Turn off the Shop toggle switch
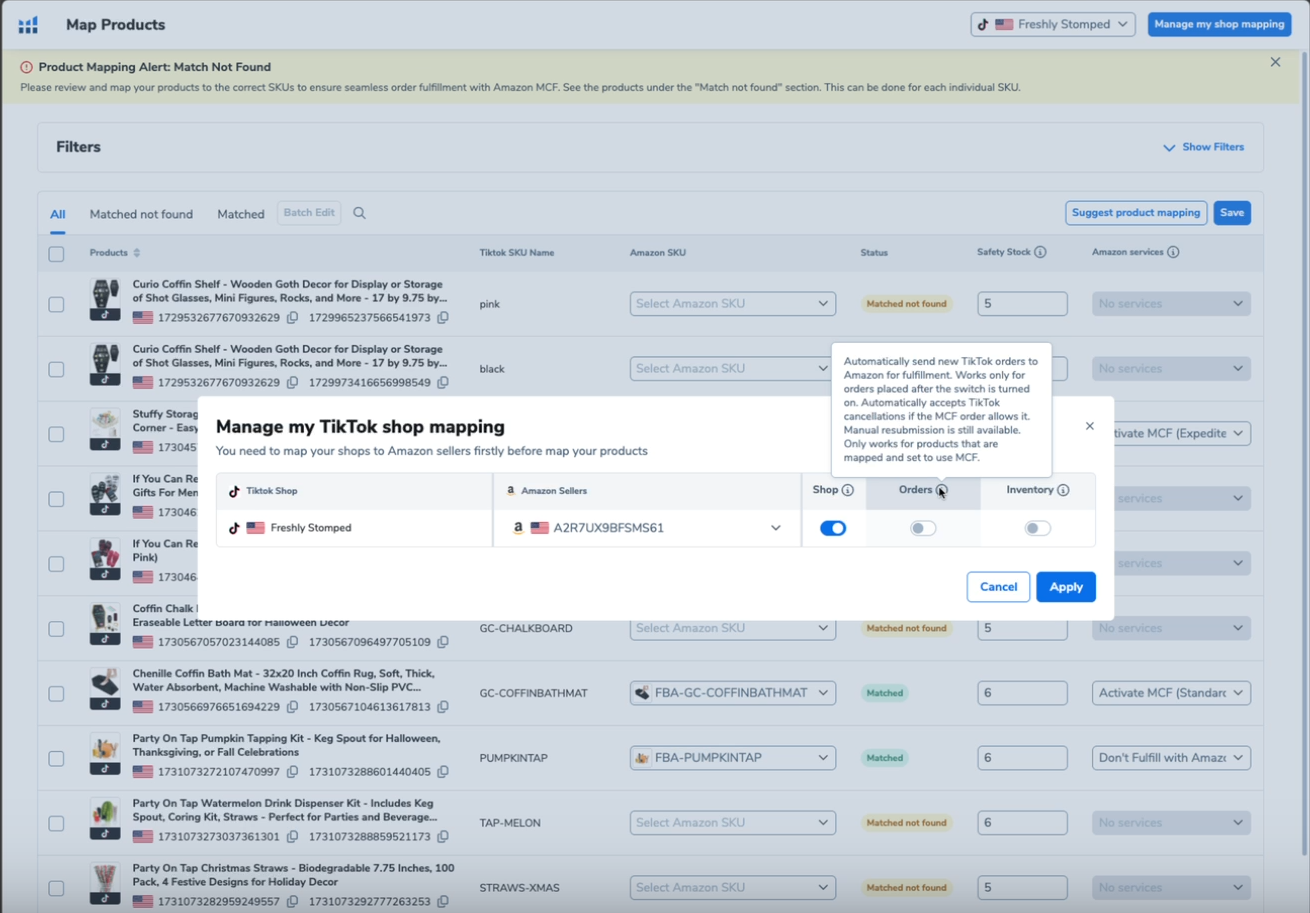The height and width of the screenshot is (913, 1310). [832, 528]
